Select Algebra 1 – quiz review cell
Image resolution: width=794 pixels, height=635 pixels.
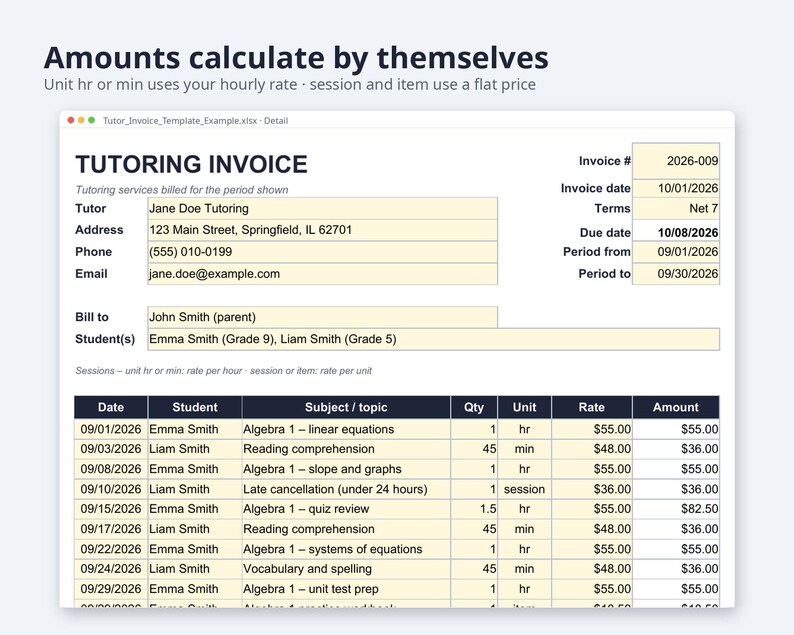pyautogui.click(x=346, y=509)
